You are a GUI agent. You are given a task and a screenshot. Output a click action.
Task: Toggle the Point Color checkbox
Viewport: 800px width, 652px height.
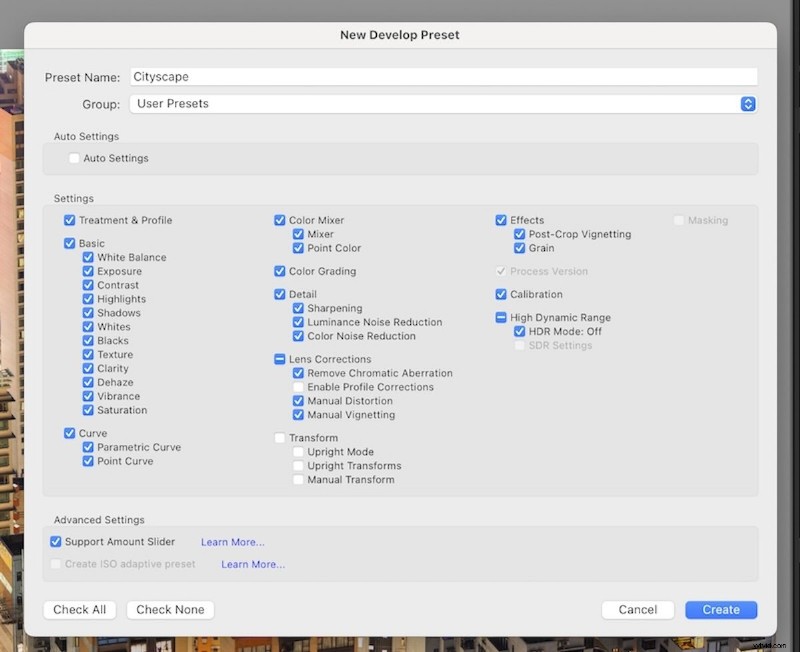[x=298, y=248]
